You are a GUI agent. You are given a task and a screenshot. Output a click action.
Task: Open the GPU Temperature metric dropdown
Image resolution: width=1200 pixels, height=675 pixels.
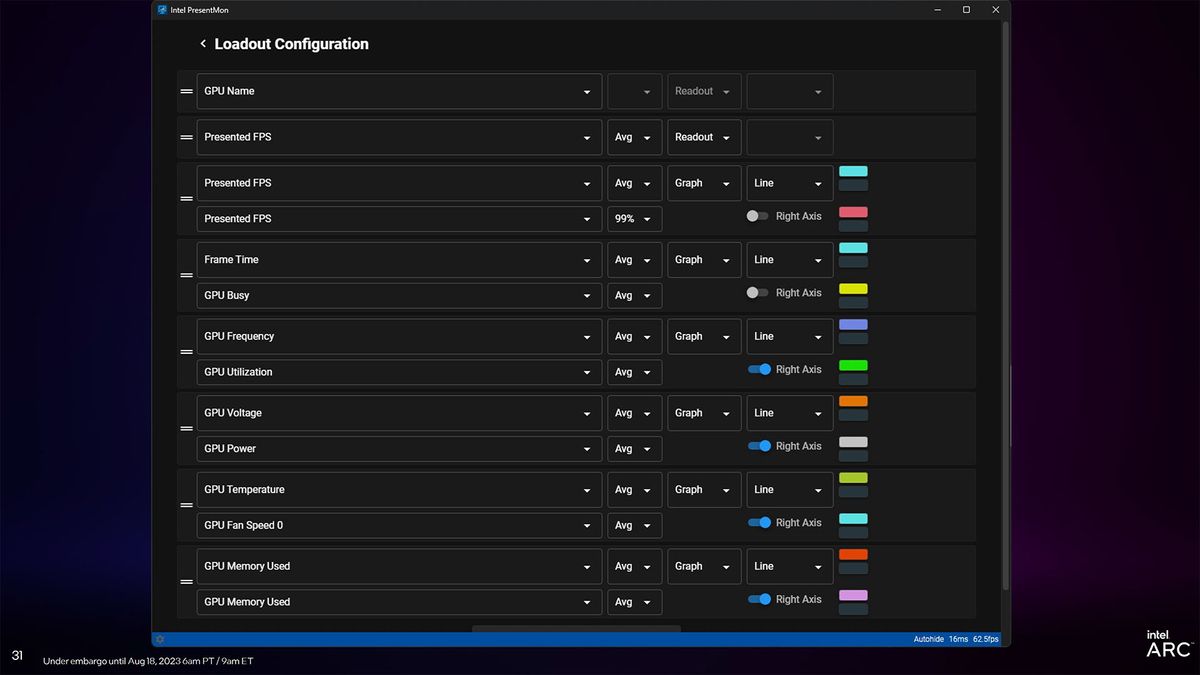pyautogui.click(x=399, y=490)
